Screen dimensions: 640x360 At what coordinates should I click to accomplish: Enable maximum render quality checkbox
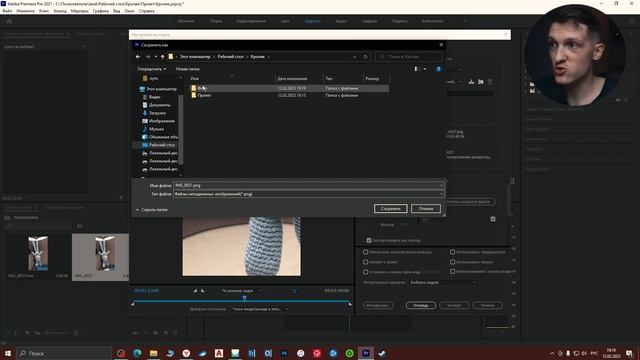[x=366, y=252]
